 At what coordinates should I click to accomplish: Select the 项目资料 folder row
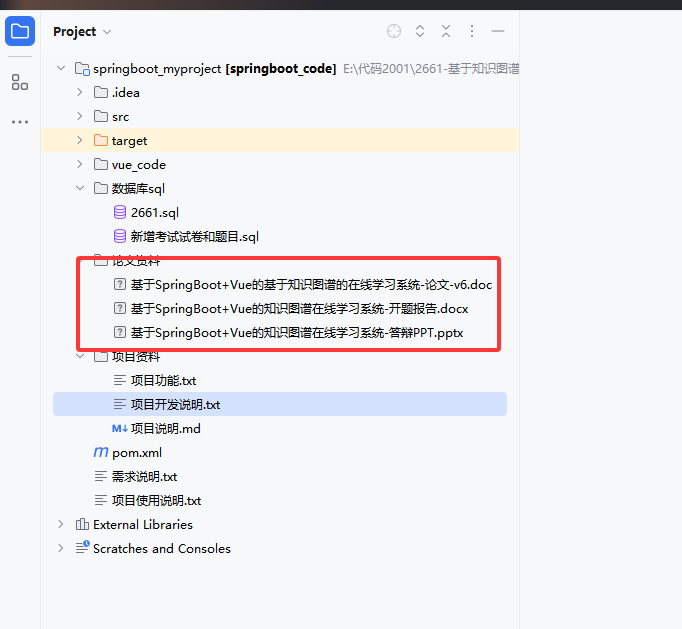point(280,356)
